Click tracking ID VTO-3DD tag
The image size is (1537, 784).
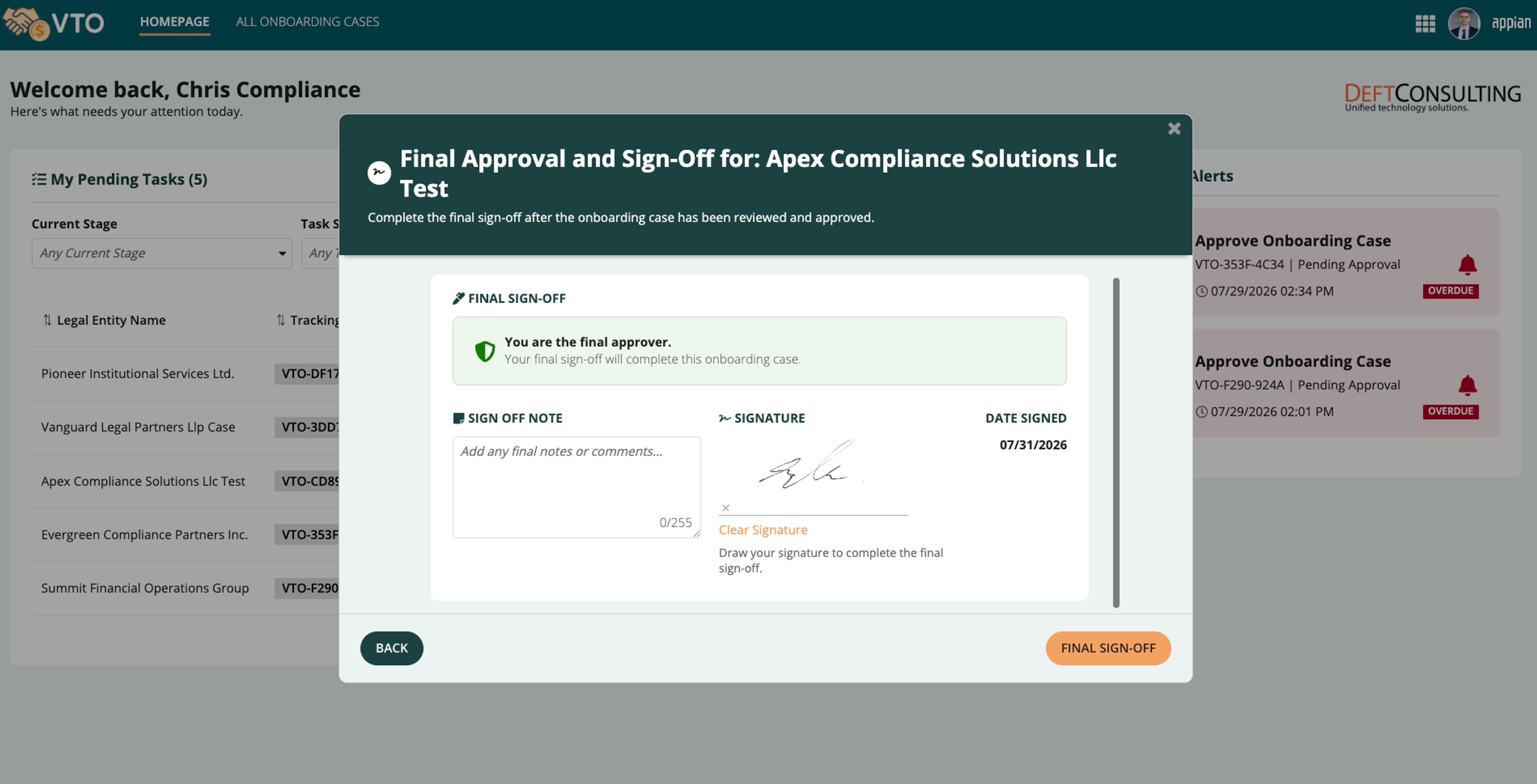point(307,427)
